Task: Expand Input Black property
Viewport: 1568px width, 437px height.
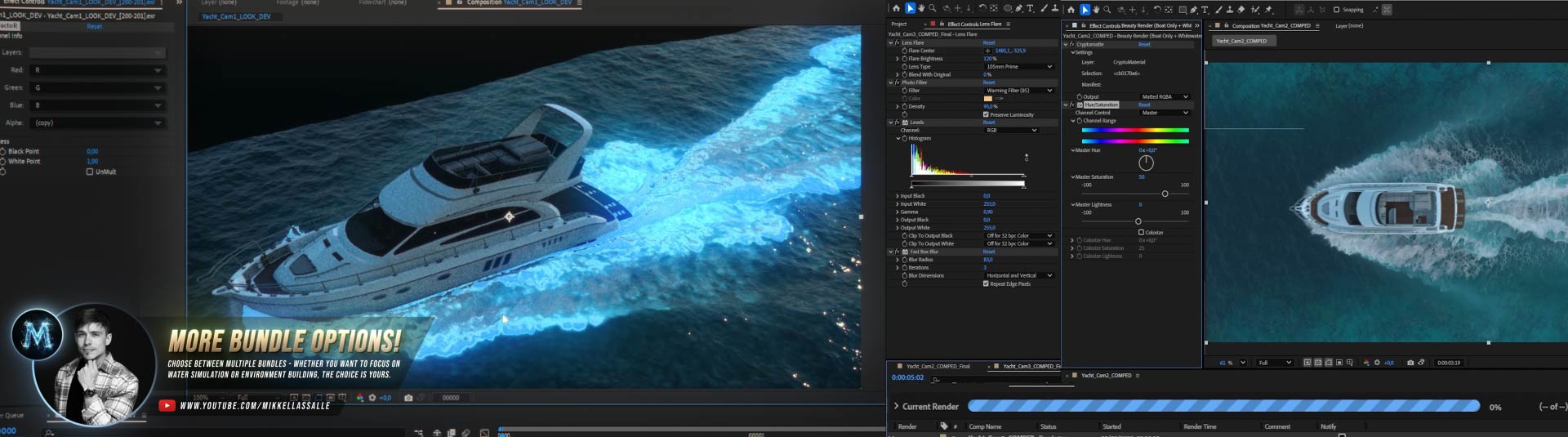Action: coord(898,196)
